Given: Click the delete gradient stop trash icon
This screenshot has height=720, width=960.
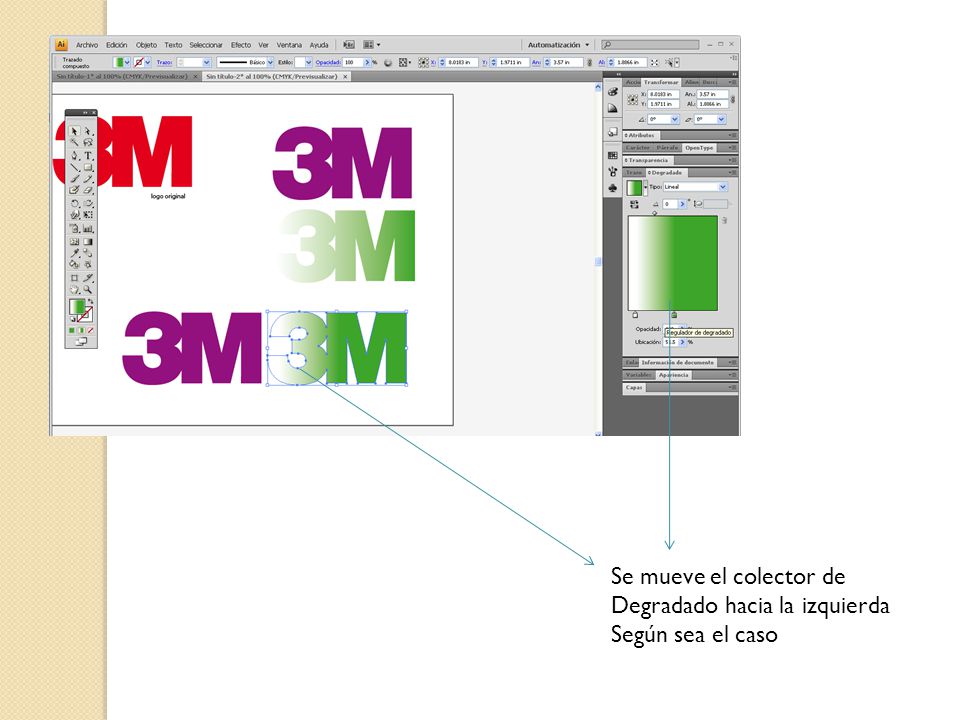Looking at the screenshot, I should [724, 220].
